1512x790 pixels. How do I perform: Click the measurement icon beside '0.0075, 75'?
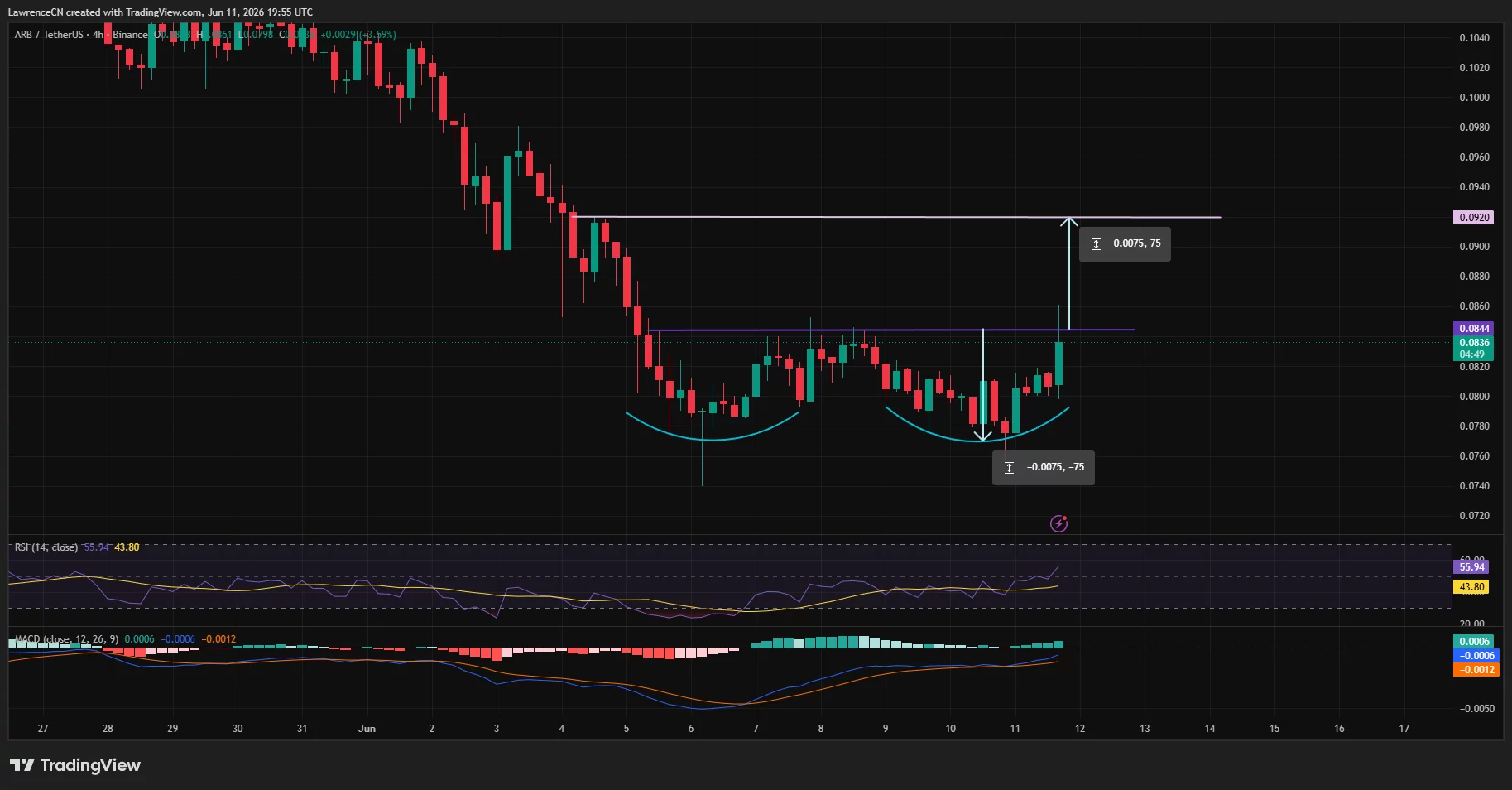[x=1096, y=244]
